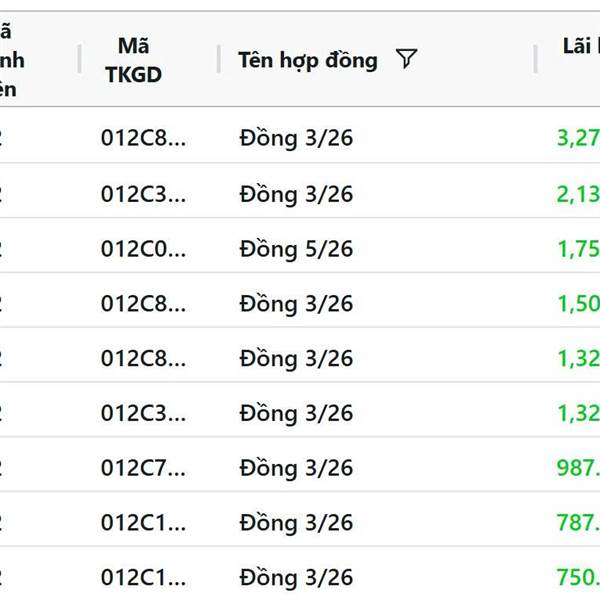Select 012C1... in the 750. row
The image size is (600, 600).
click(x=143, y=577)
